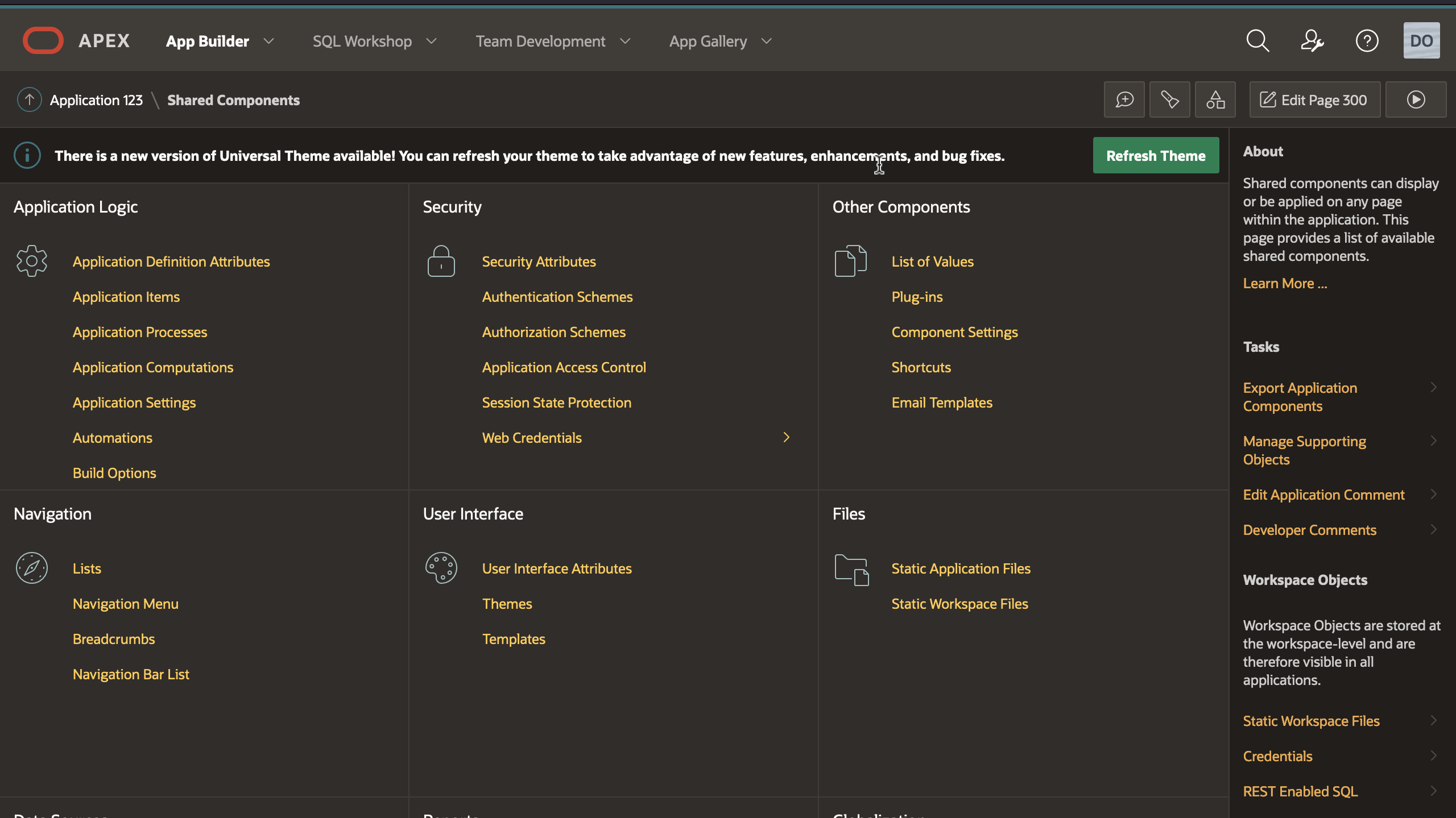Open the administration user-wrench icon
Image resolution: width=1456 pixels, height=818 pixels.
pos(1312,41)
